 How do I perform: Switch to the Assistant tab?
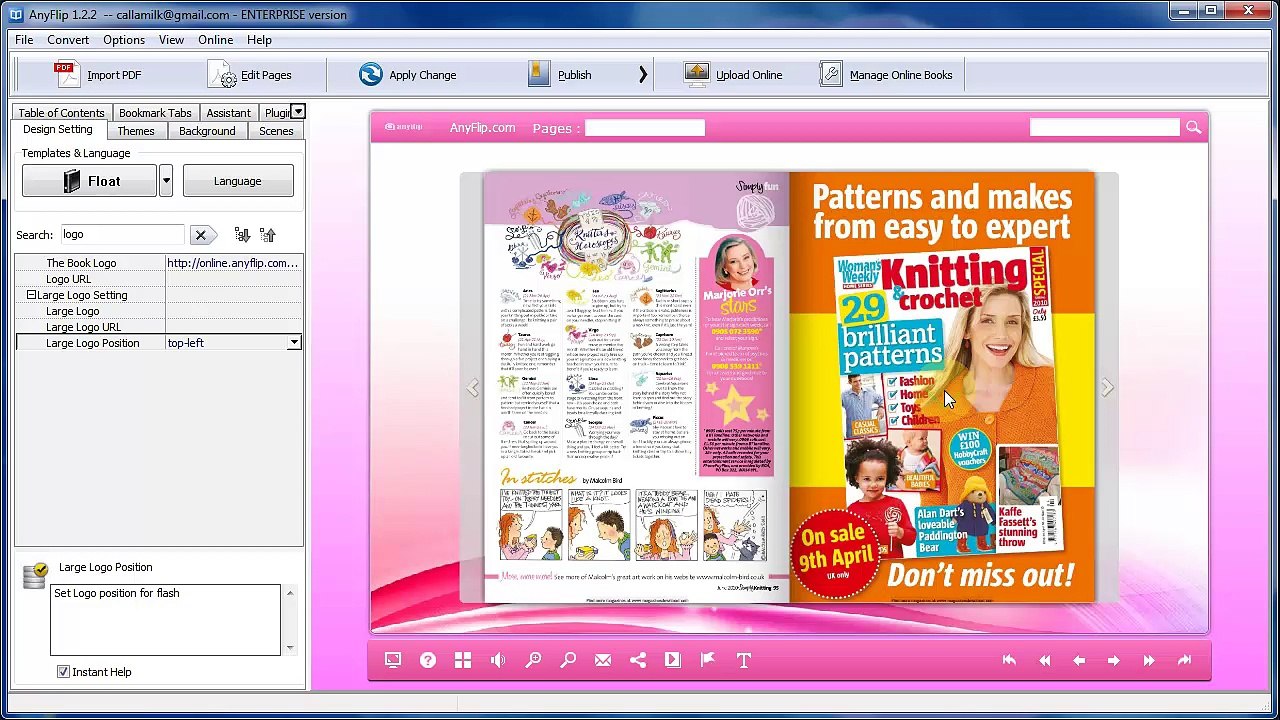228,113
